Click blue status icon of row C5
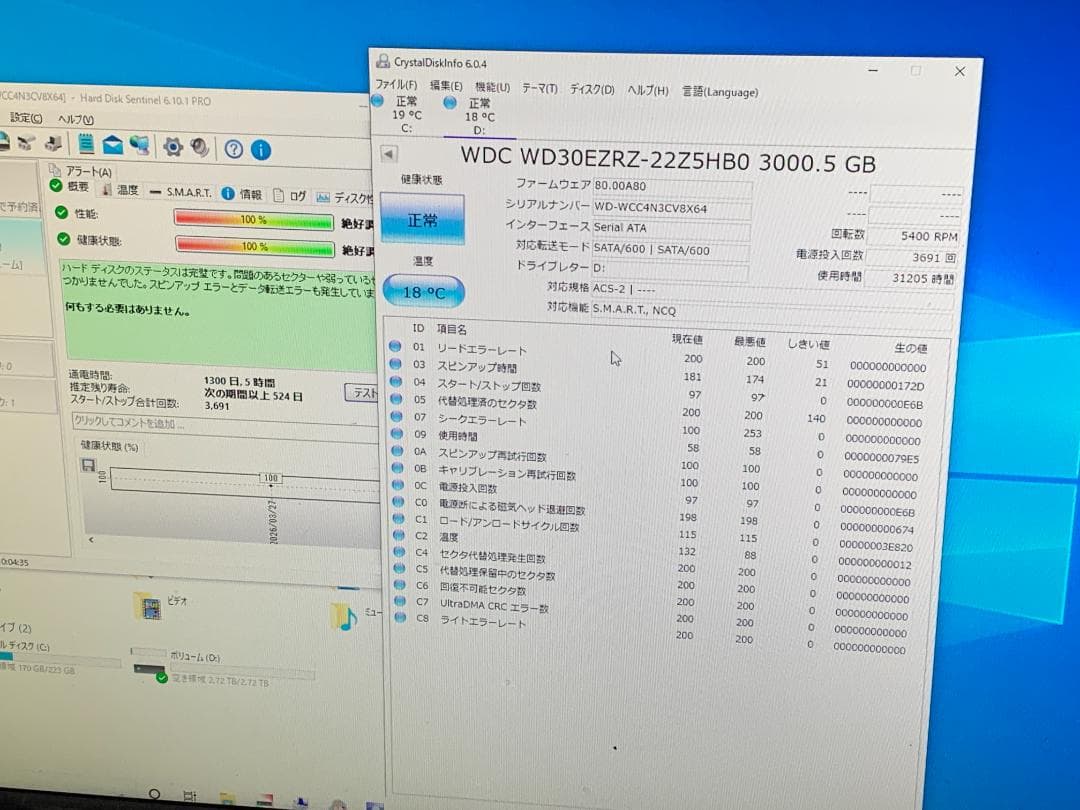 tap(399, 568)
